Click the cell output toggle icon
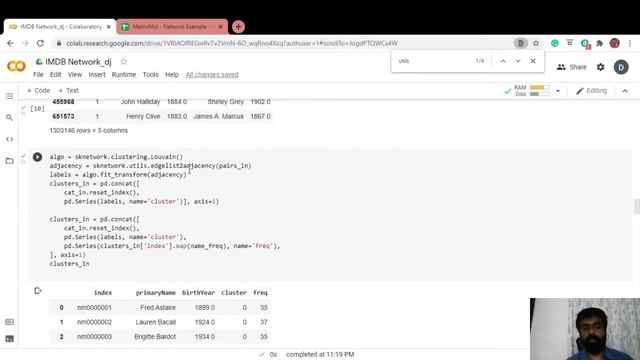Viewport: 640px width, 360px height. click(38, 291)
